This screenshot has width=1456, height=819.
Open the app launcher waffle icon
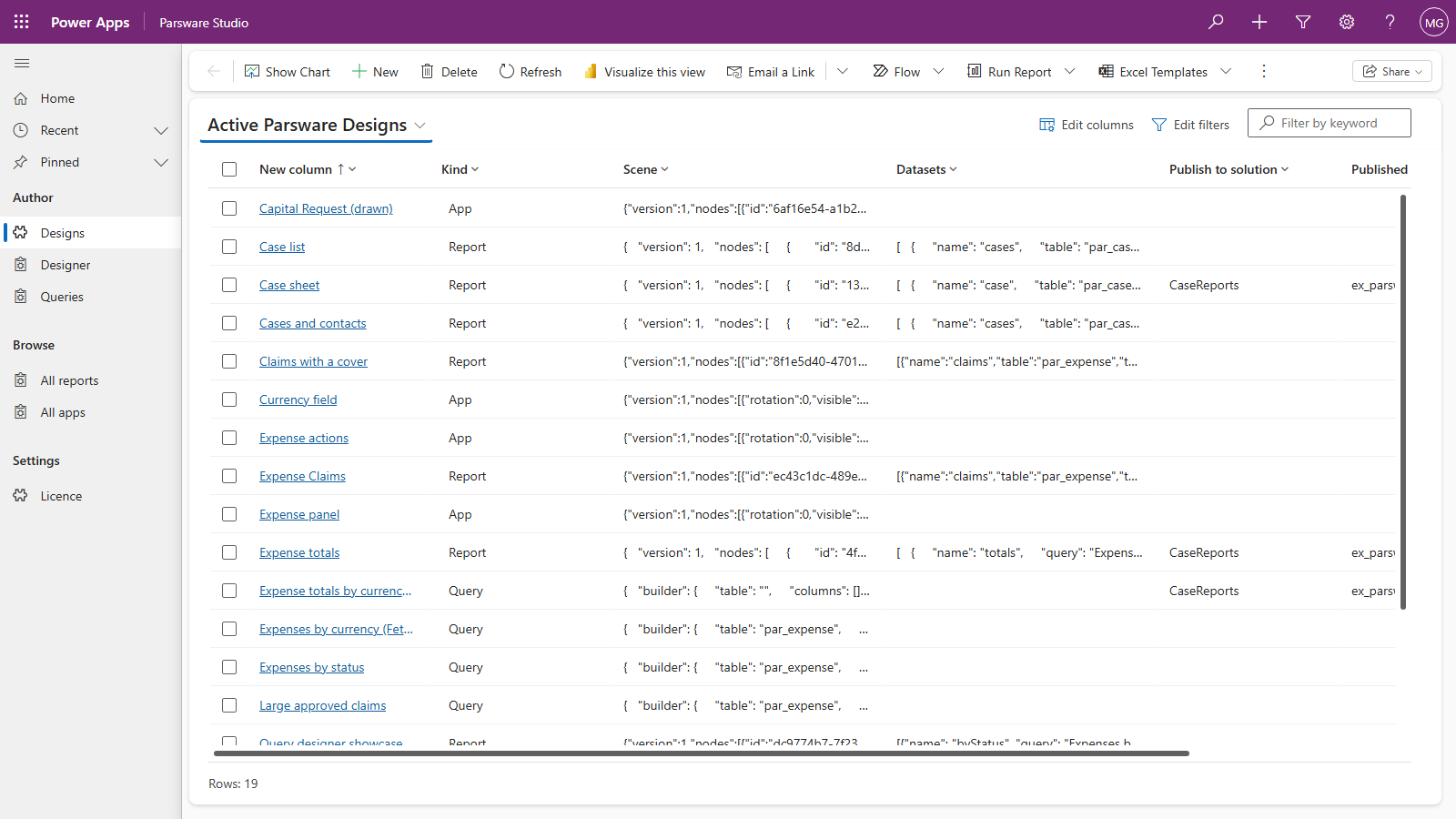(22, 22)
